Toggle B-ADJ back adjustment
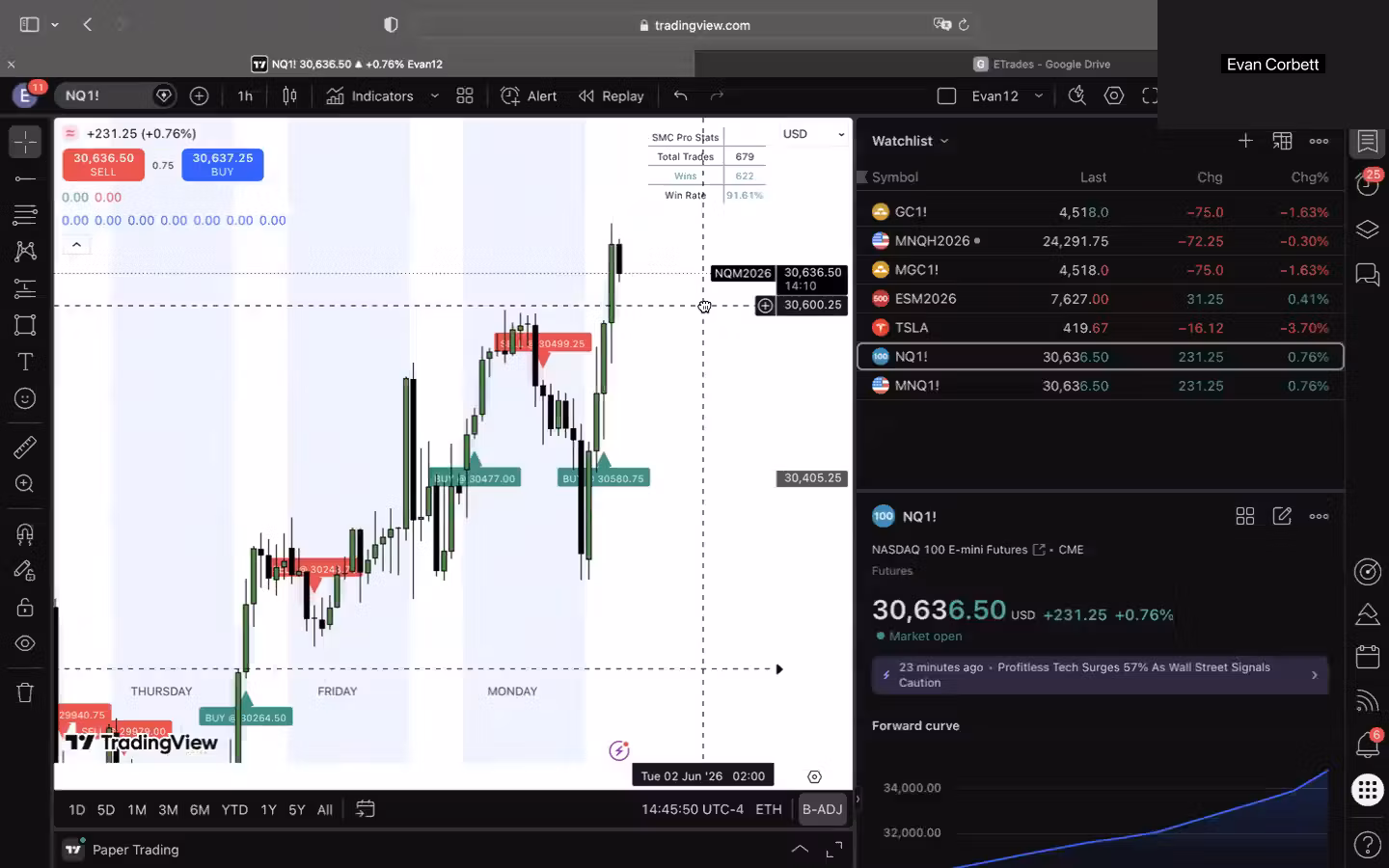Image resolution: width=1389 pixels, height=868 pixels. tap(822, 809)
